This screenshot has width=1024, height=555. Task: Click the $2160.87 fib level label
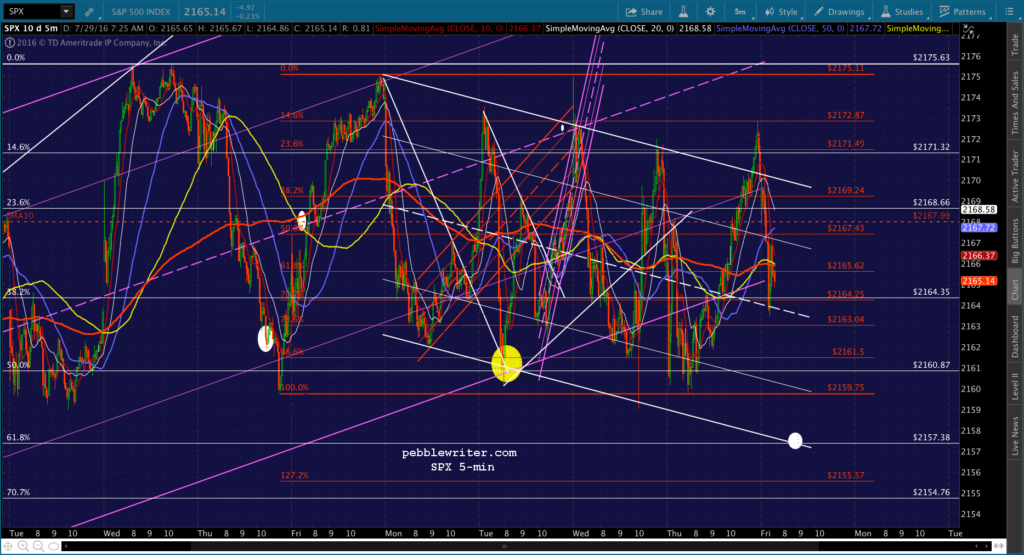(x=931, y=365)
